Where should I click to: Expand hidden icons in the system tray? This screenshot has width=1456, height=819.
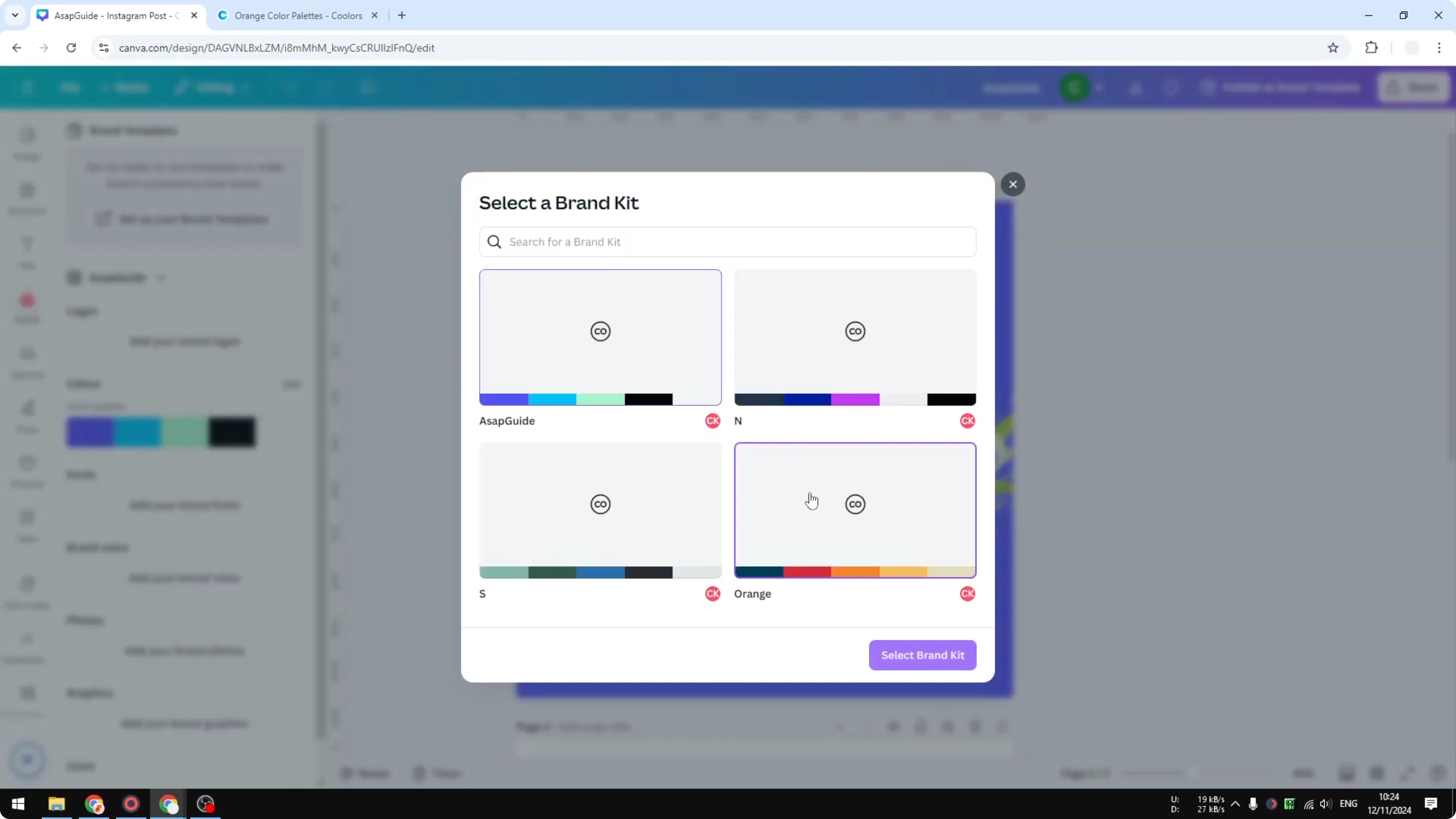click(x=1236, y=804)
